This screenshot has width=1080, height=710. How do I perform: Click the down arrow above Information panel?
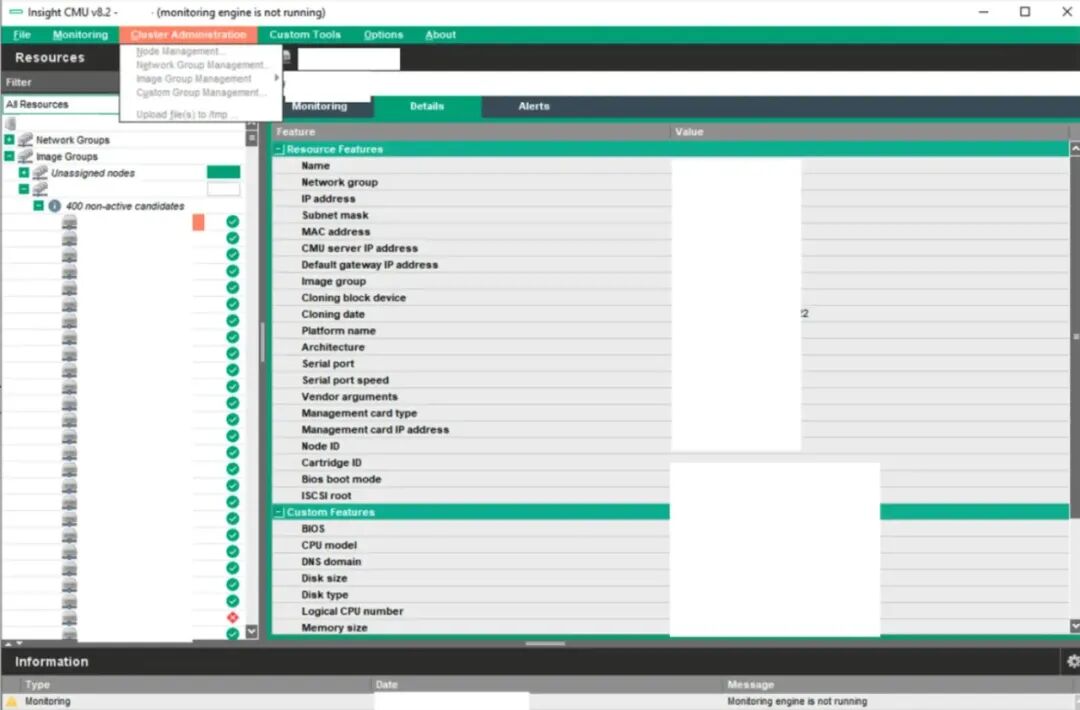[x=19, y=643]
